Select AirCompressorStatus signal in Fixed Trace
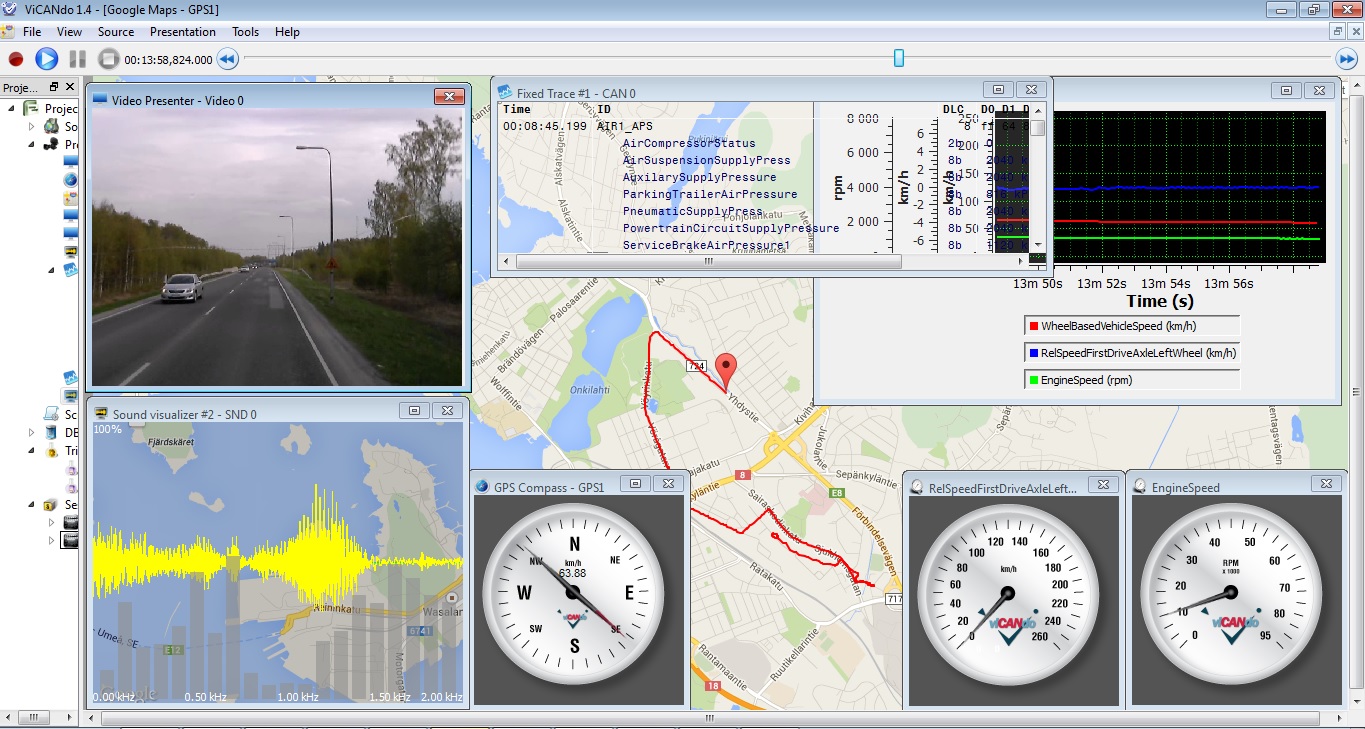This screenshot has width=1365, height=729. 689,143
